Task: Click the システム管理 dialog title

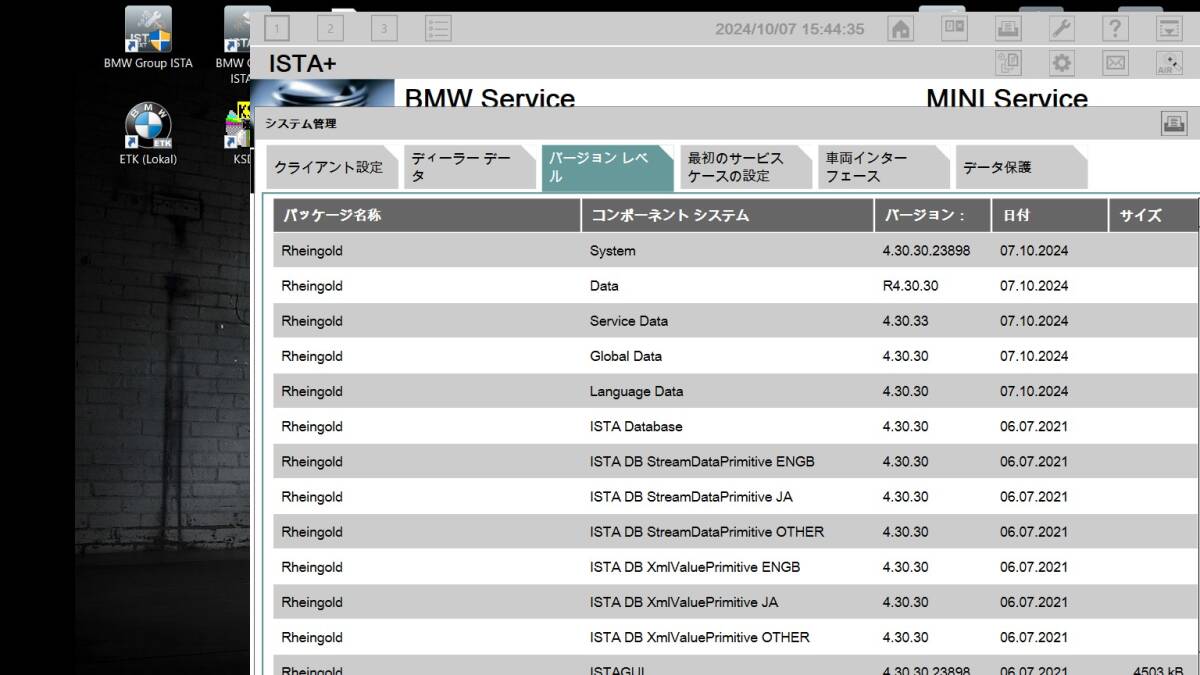Action: pos(300,124)
